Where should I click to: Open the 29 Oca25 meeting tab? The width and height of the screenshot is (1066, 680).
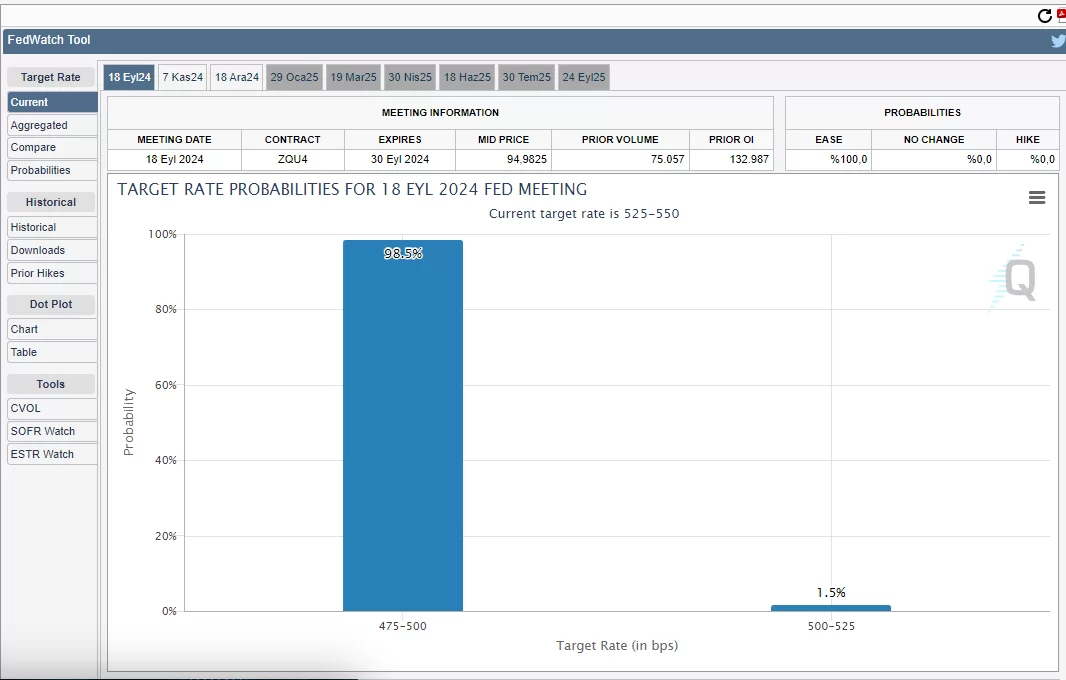(294, 78)
